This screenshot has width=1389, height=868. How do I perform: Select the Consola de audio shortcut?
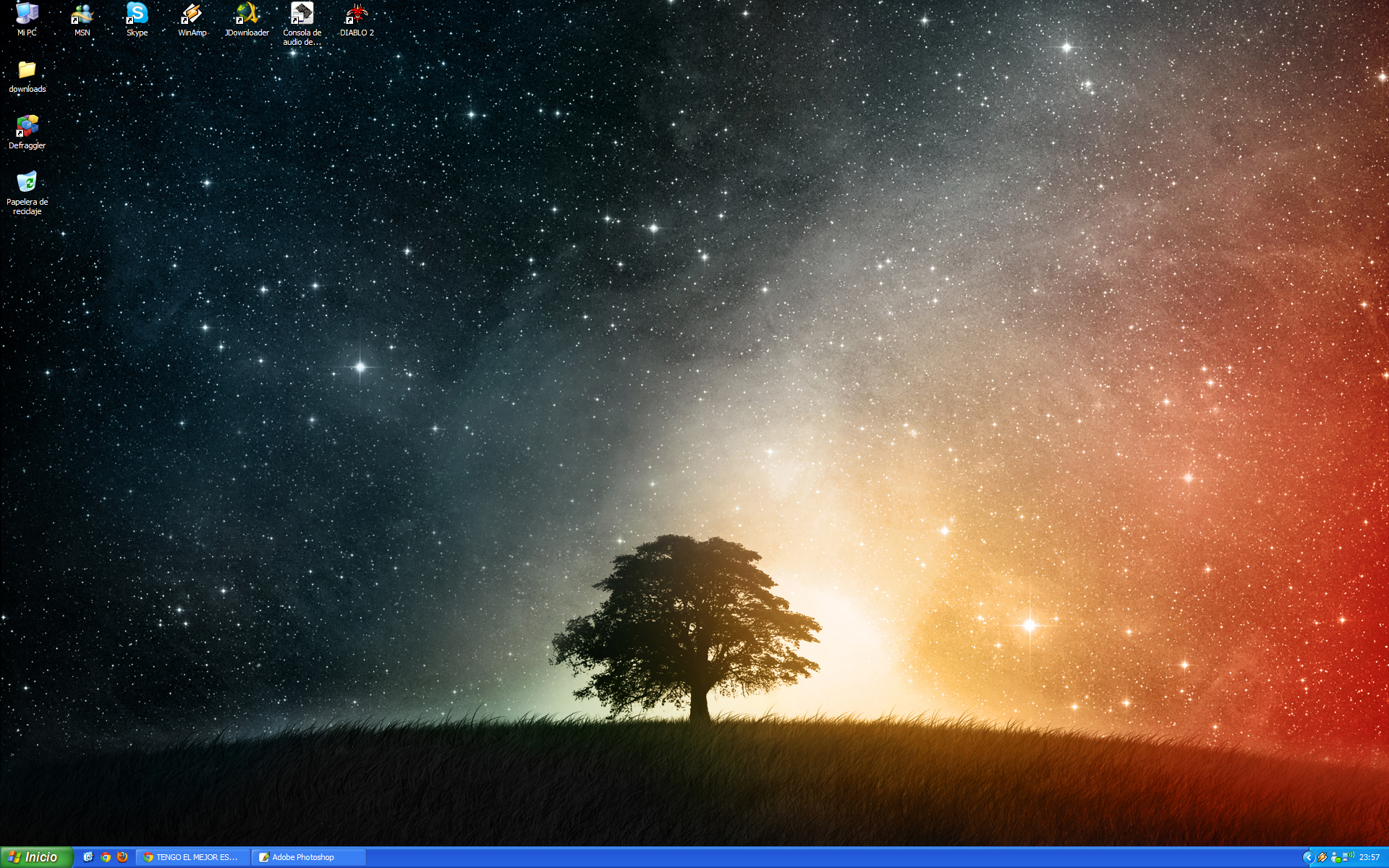302,24
